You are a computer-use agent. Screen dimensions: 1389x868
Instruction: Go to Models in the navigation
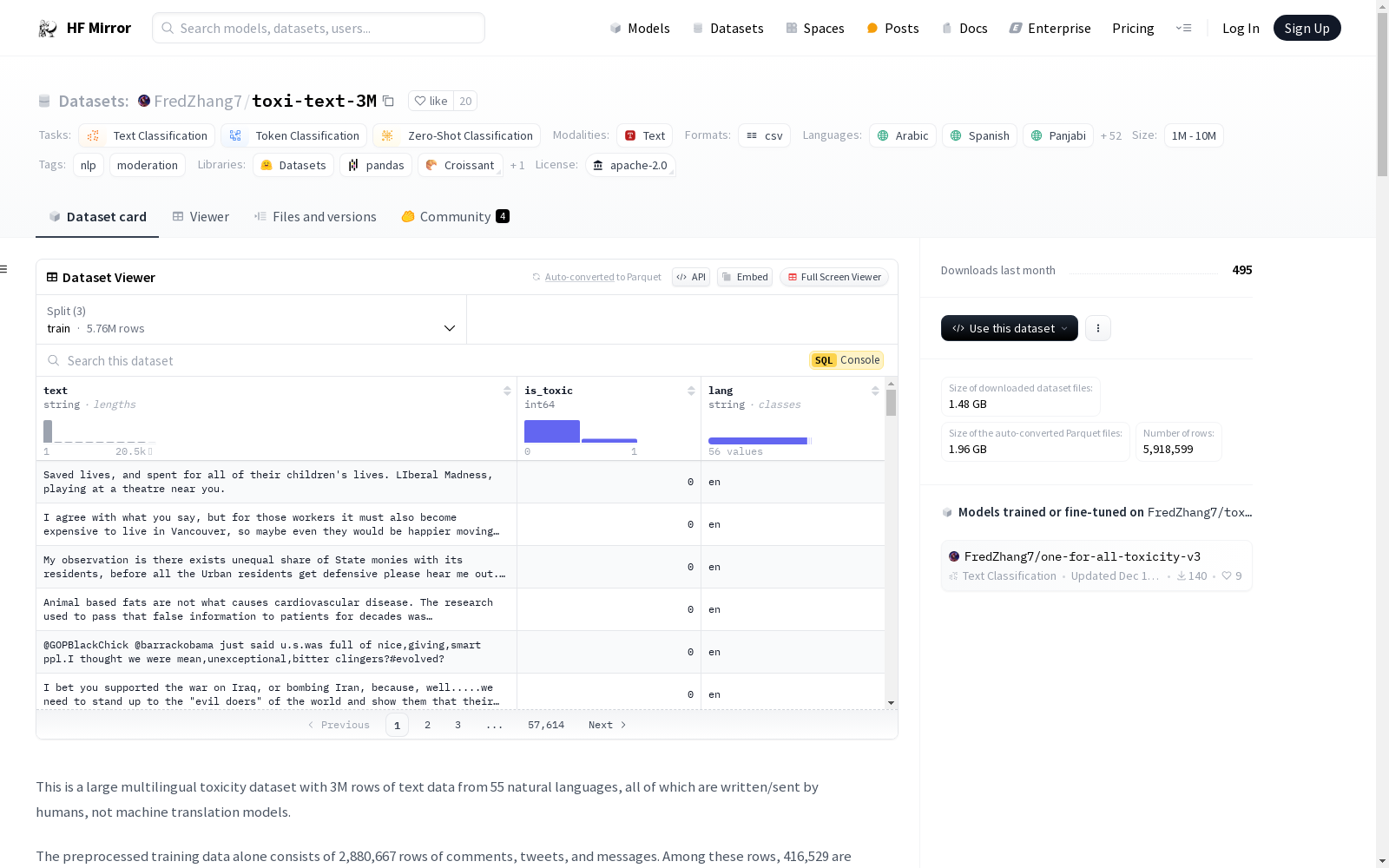640,28
